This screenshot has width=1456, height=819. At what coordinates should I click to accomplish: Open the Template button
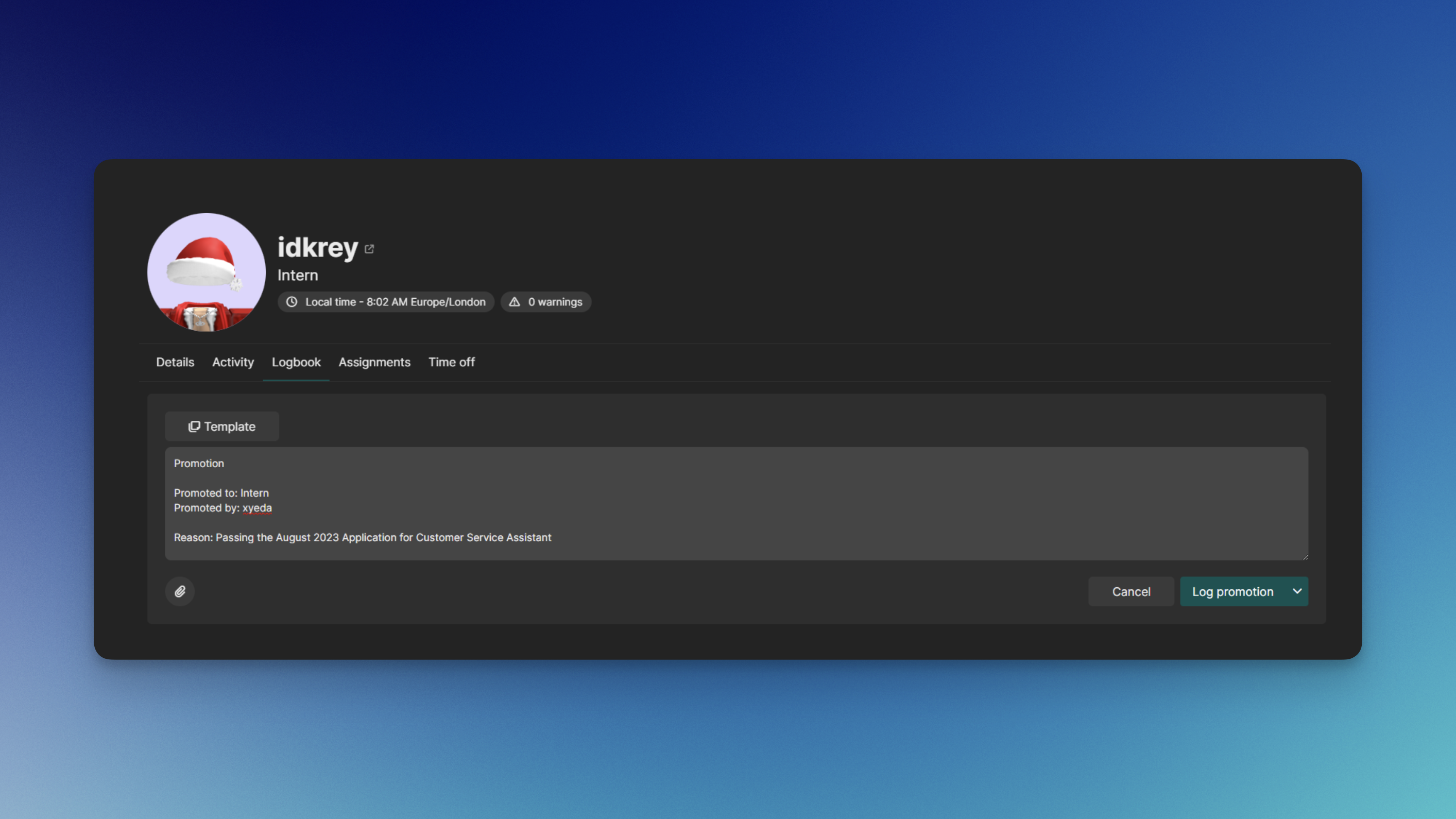coord(221,426)
